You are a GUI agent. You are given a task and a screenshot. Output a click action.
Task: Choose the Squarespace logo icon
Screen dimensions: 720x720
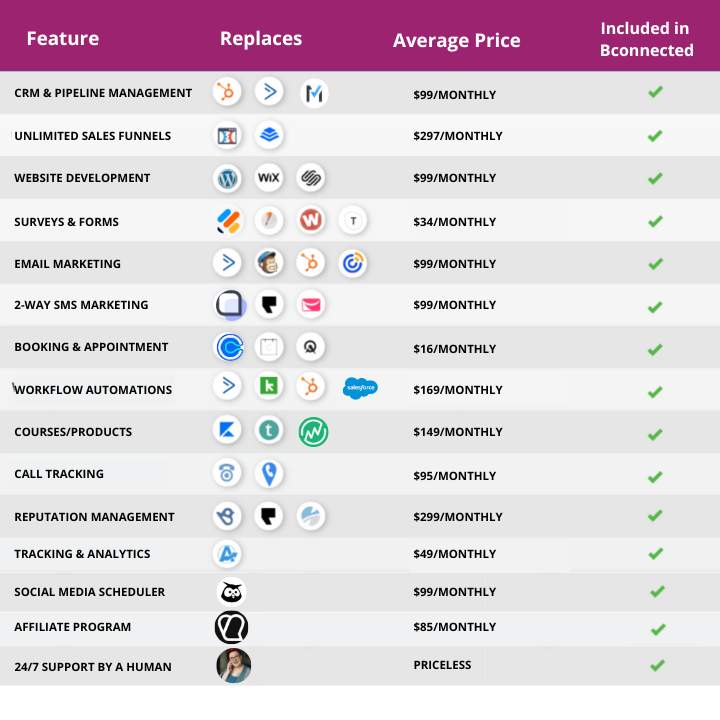pyautogui.click(x=311, y=179)
